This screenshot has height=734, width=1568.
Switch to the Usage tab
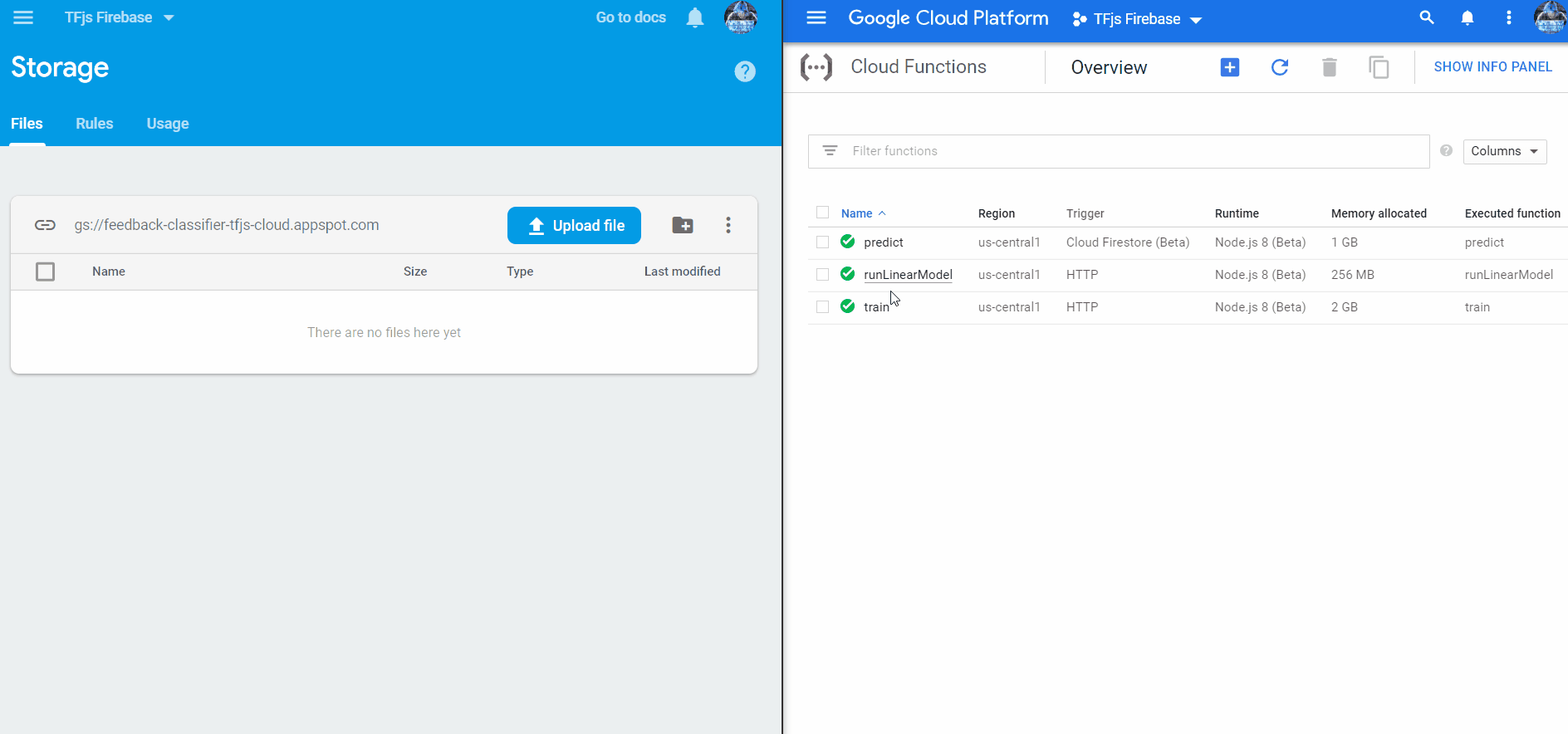click(x=168, y=124)
